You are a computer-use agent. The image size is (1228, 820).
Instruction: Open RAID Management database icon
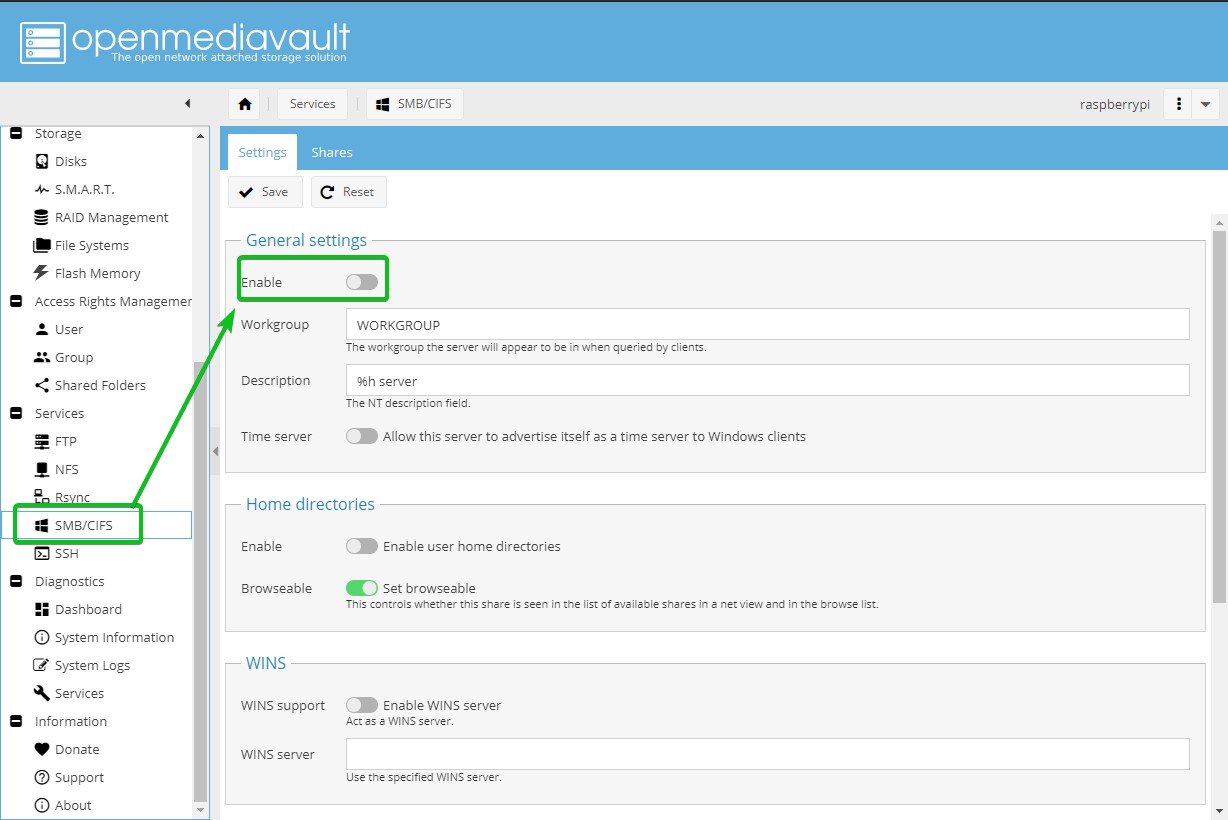(42, 217)
